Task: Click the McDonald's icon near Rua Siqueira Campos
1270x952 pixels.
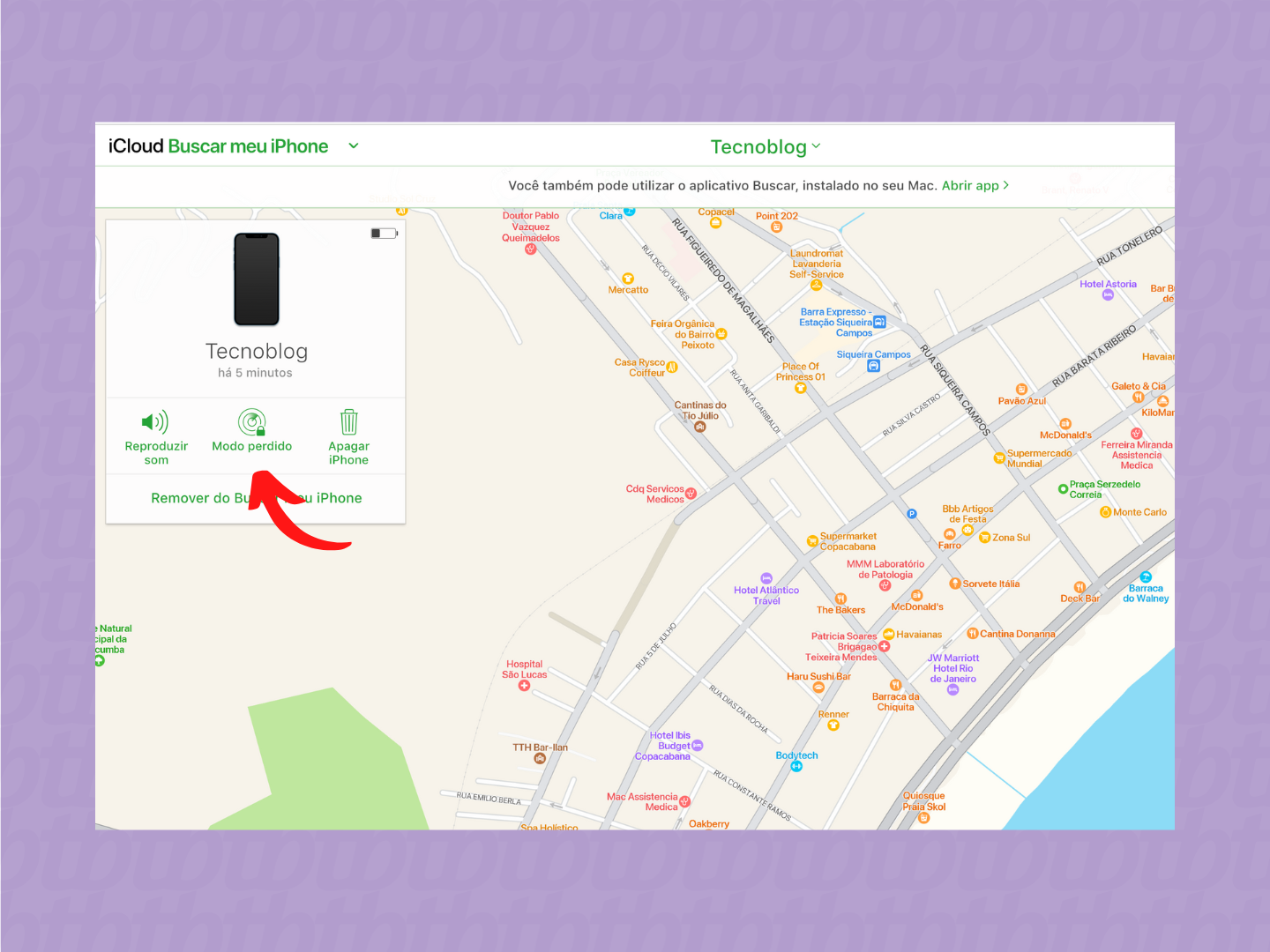Action: pos(1065,422)
